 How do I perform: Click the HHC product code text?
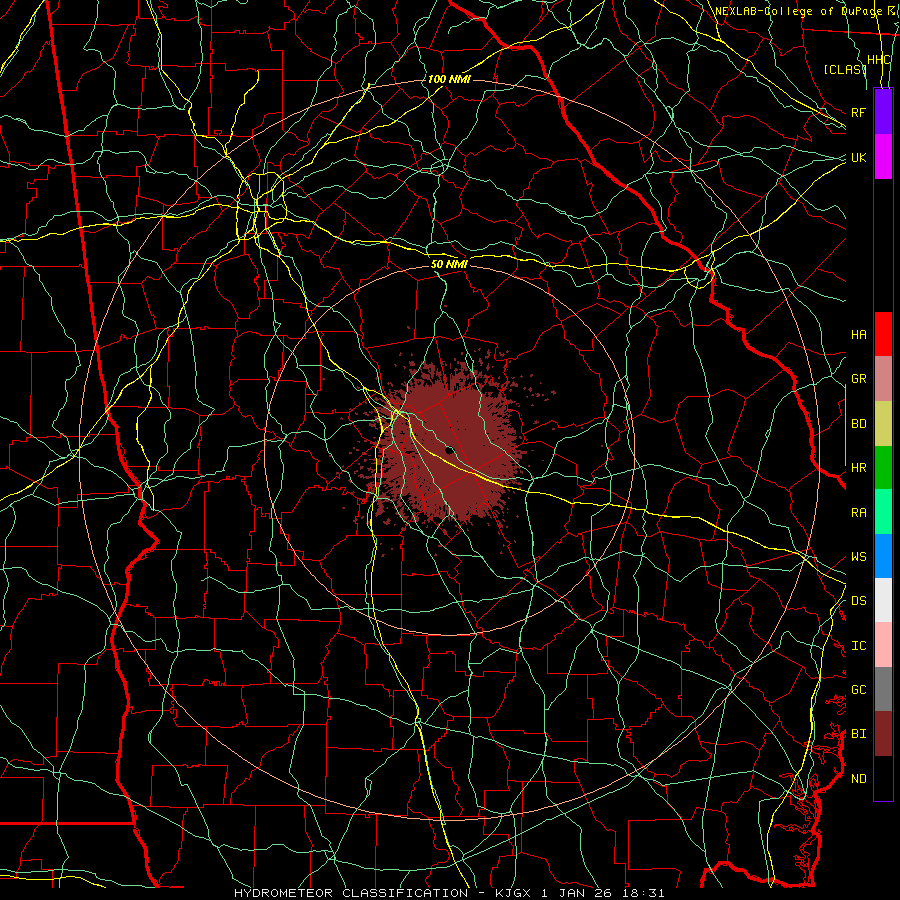tap(878, 60)
